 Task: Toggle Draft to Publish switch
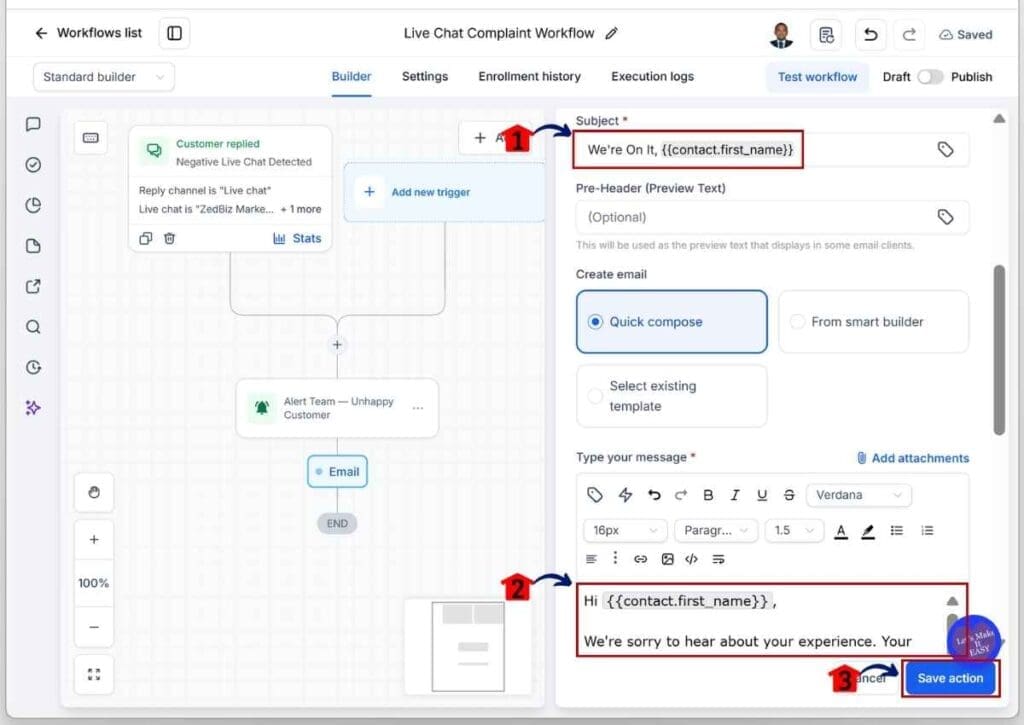[x=930, y=77]
